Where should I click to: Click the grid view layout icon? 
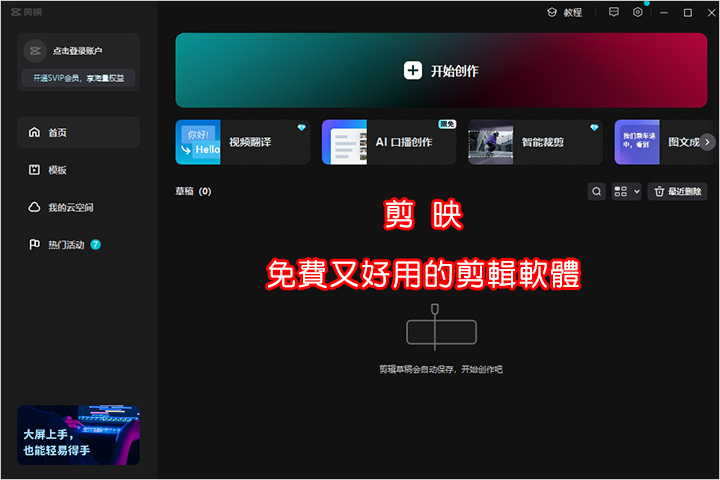tap(621, 192)
